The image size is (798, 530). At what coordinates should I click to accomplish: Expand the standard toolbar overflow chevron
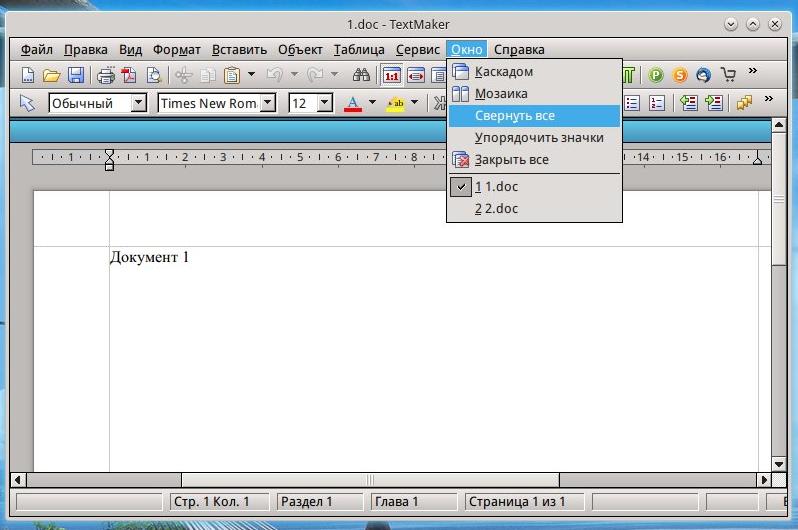coord(753,71)
